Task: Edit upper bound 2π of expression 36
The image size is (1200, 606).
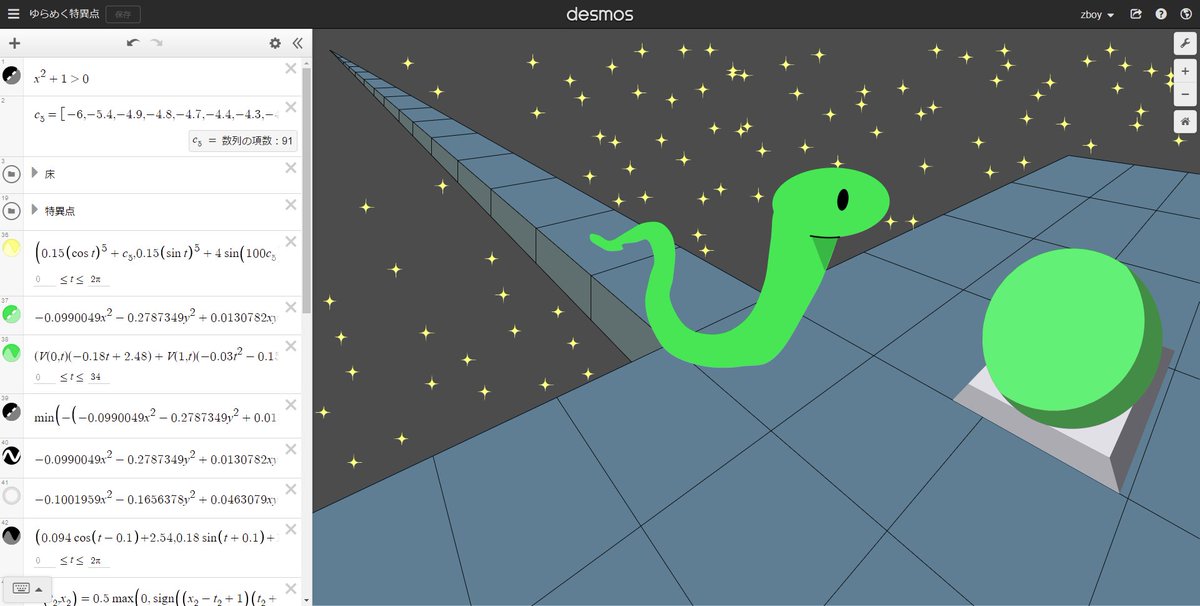Action: (99, 280)
